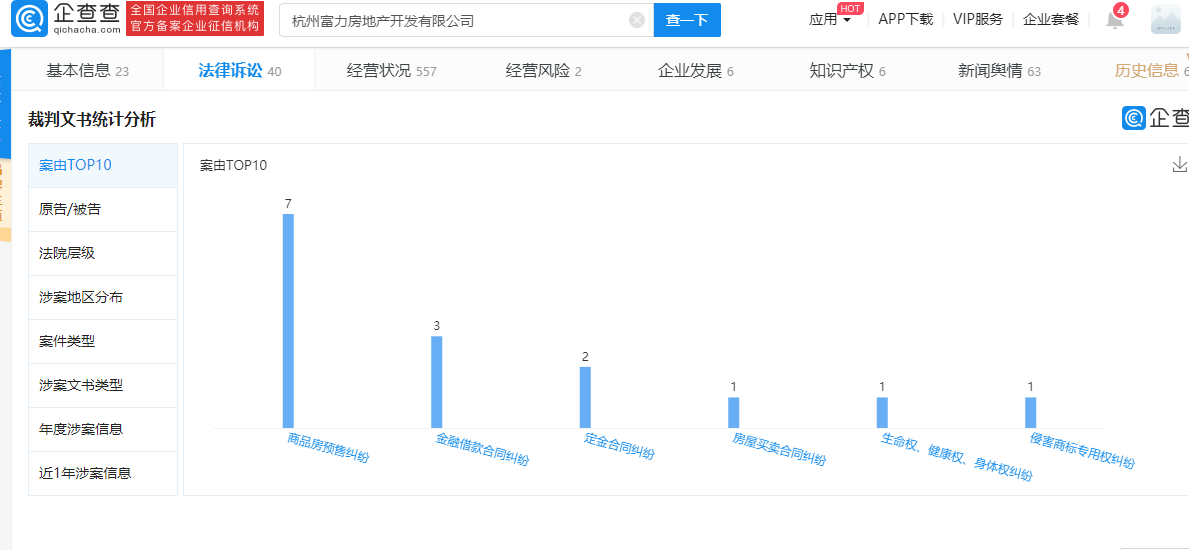Select 法院层级 statistics view
Screen dimensions: 1189x550
pos(67,253)
